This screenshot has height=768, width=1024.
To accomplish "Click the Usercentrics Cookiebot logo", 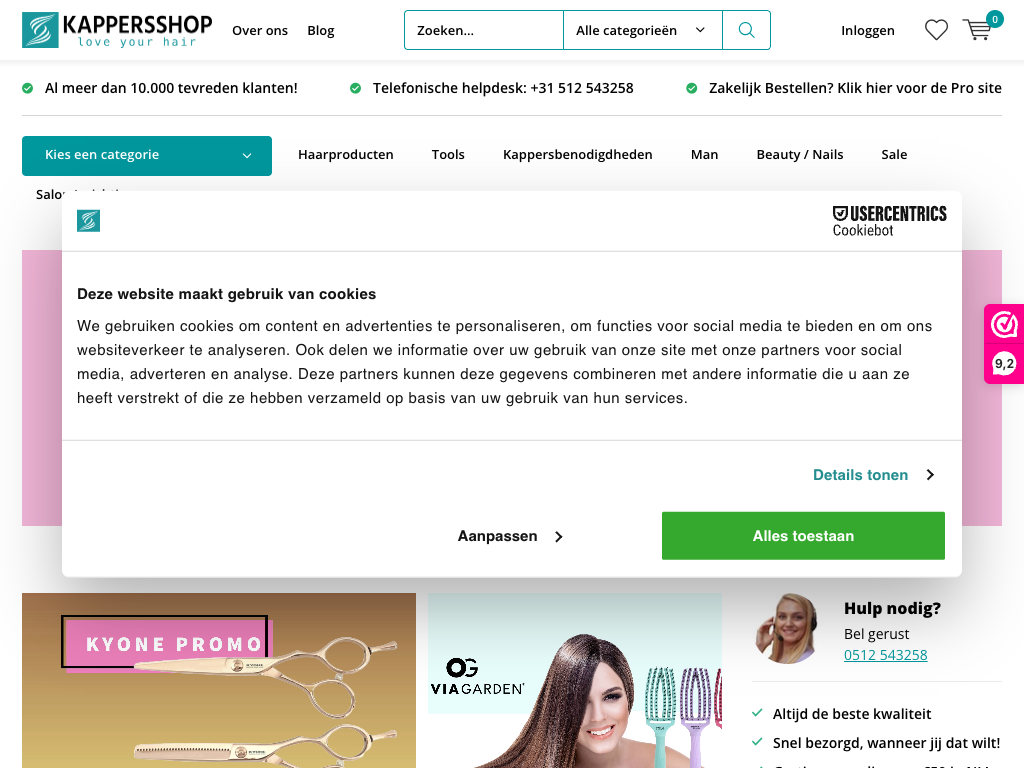I will point(889,221).
